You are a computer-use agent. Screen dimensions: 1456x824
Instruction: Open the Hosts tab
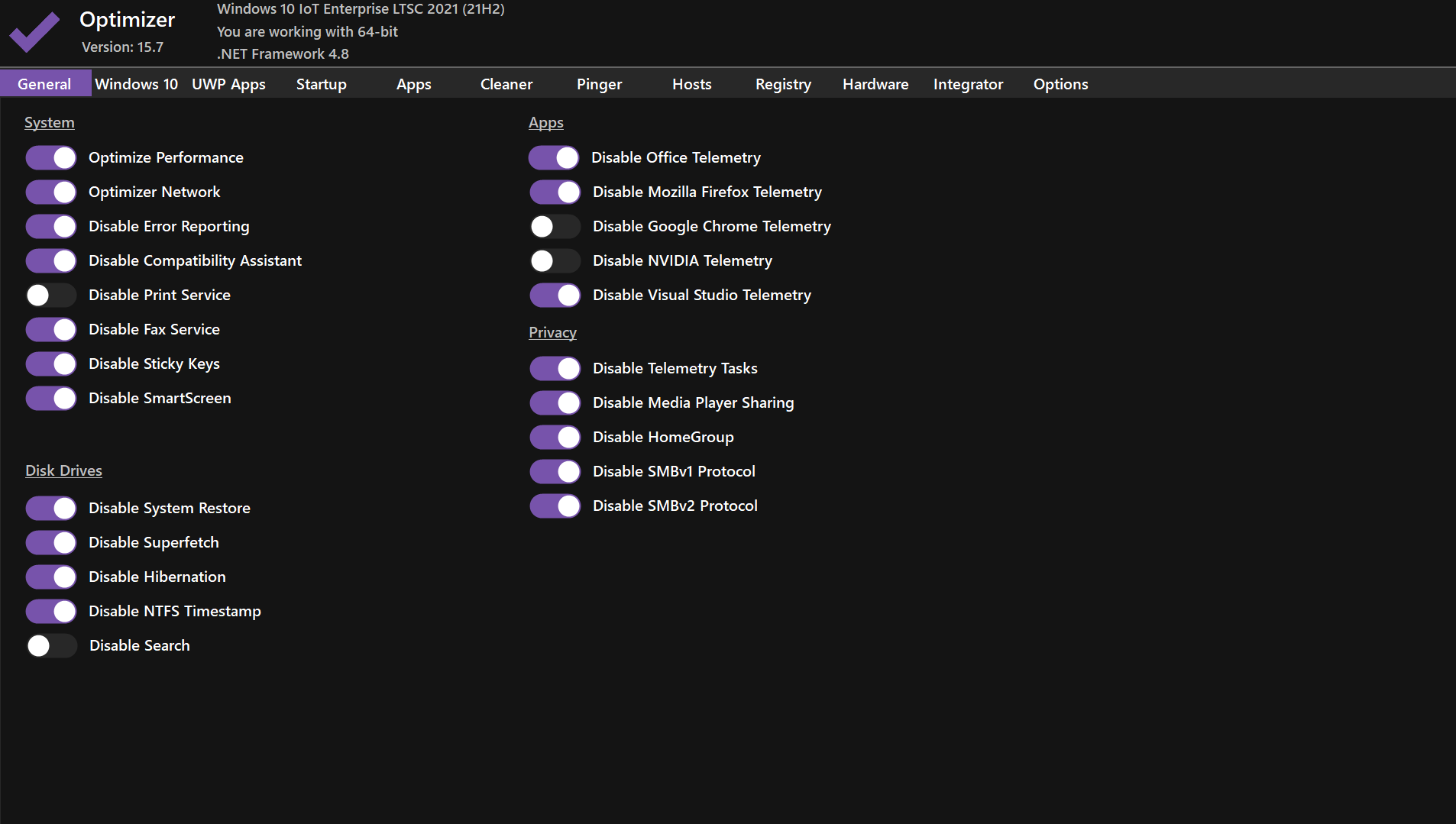[691, 84]
